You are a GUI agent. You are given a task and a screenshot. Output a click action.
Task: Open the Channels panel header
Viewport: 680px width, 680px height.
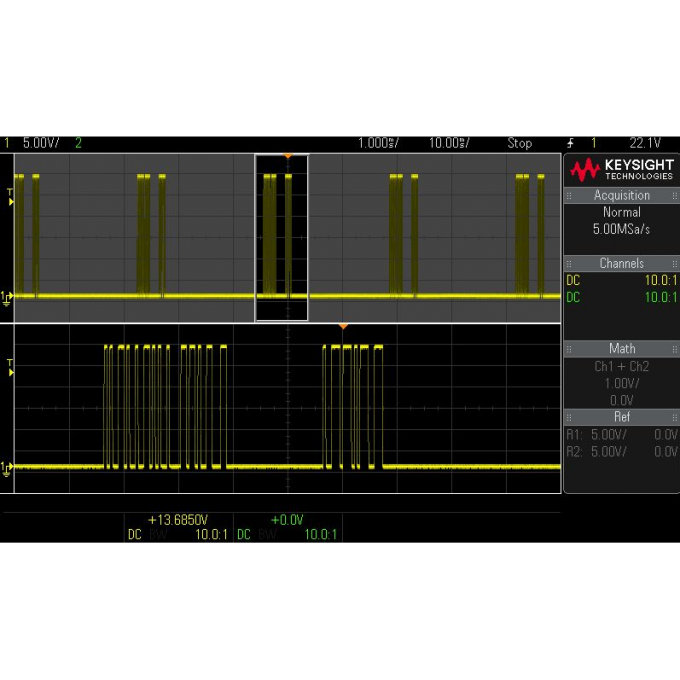621,263
